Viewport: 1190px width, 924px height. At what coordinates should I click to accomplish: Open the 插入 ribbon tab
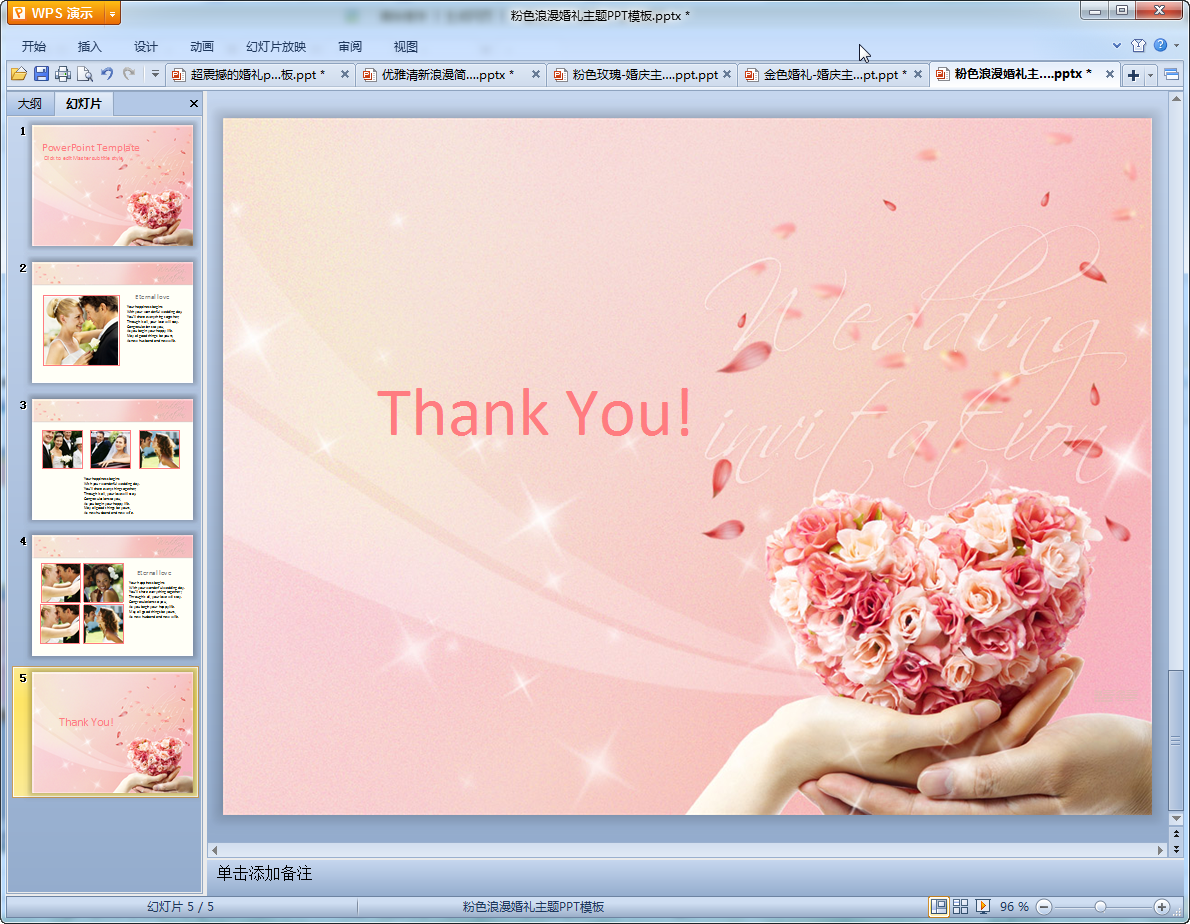coord(89,46)
